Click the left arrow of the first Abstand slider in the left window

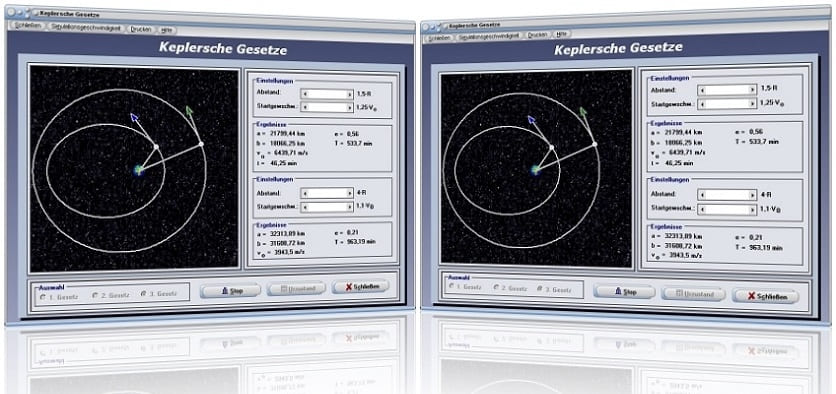pyautogui.click(x=305, y=94)
